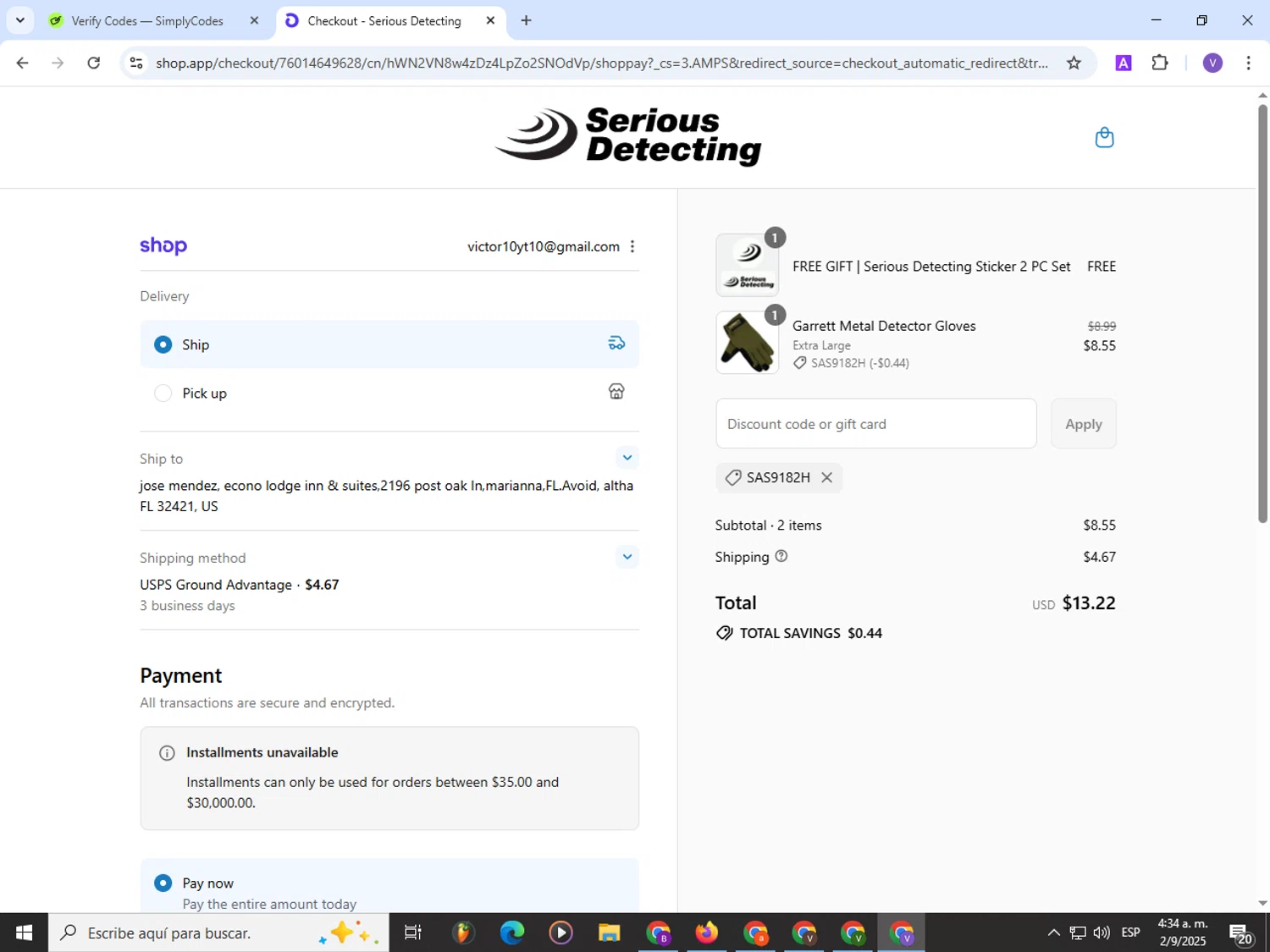
Task: Close the Checkout Serious Detecting tab
Action: (x=490, y=20)
